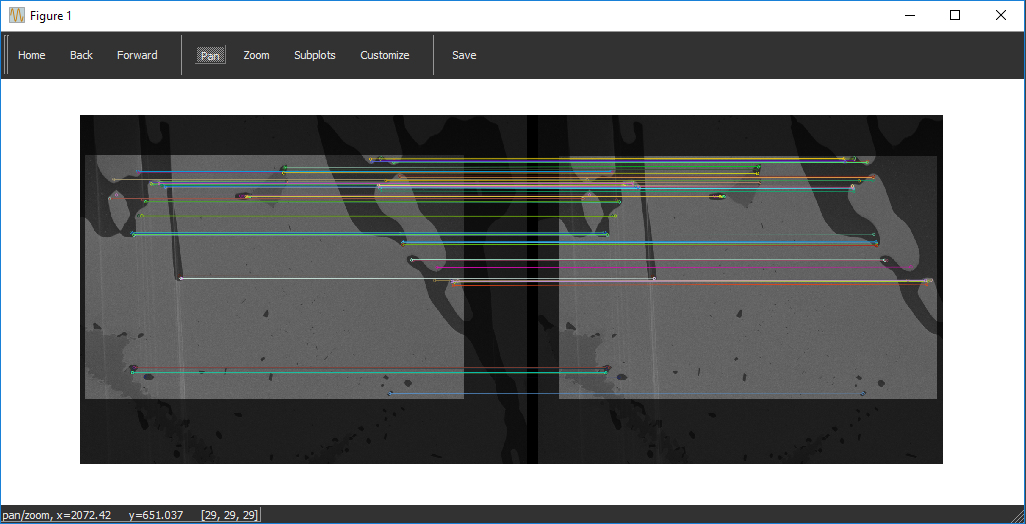This screenshot has height=524, width=1026.
Task: Open the Subplots configuration
Action: point(315,55)
